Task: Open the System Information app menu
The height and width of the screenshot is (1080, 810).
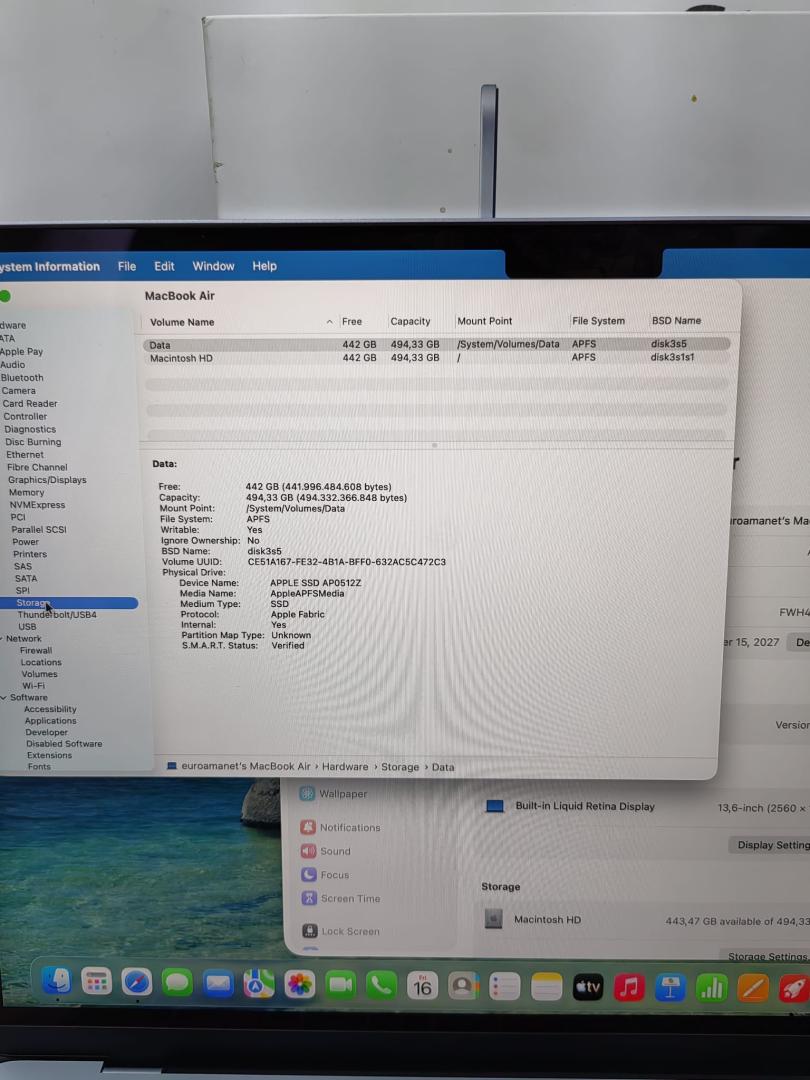Action: 50,267
